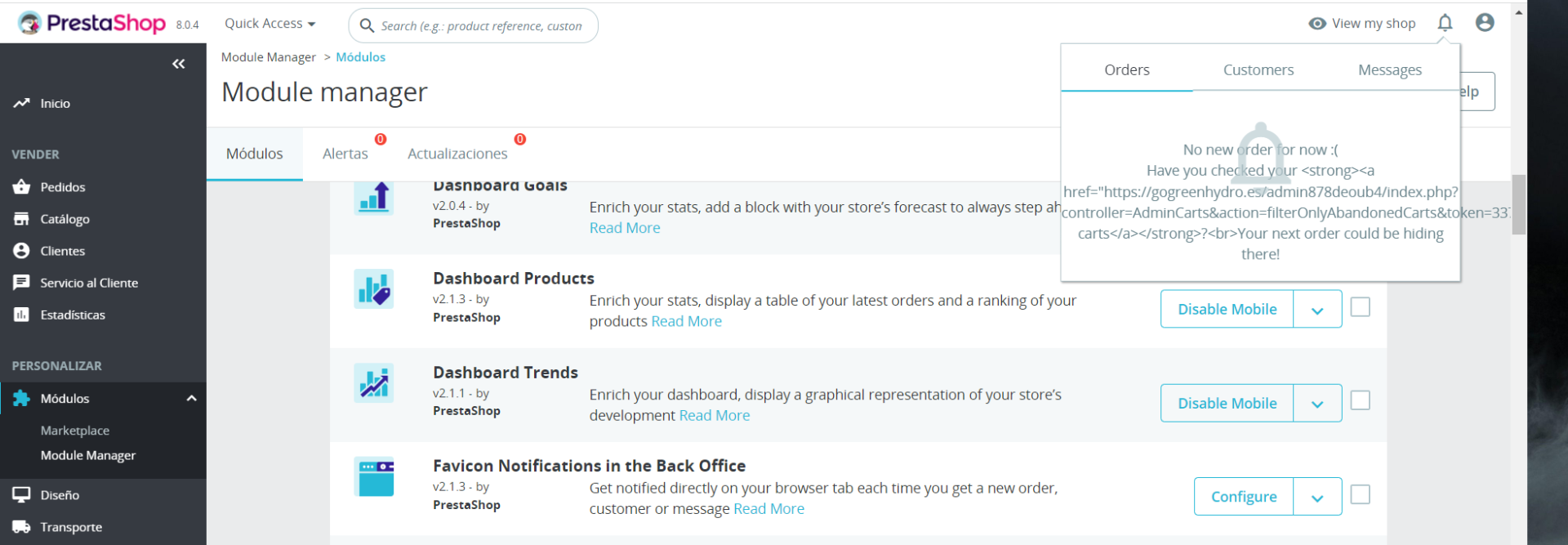Open the Quick Access dropdown
Screen dimensions: 1568x545
click(270, 24)
